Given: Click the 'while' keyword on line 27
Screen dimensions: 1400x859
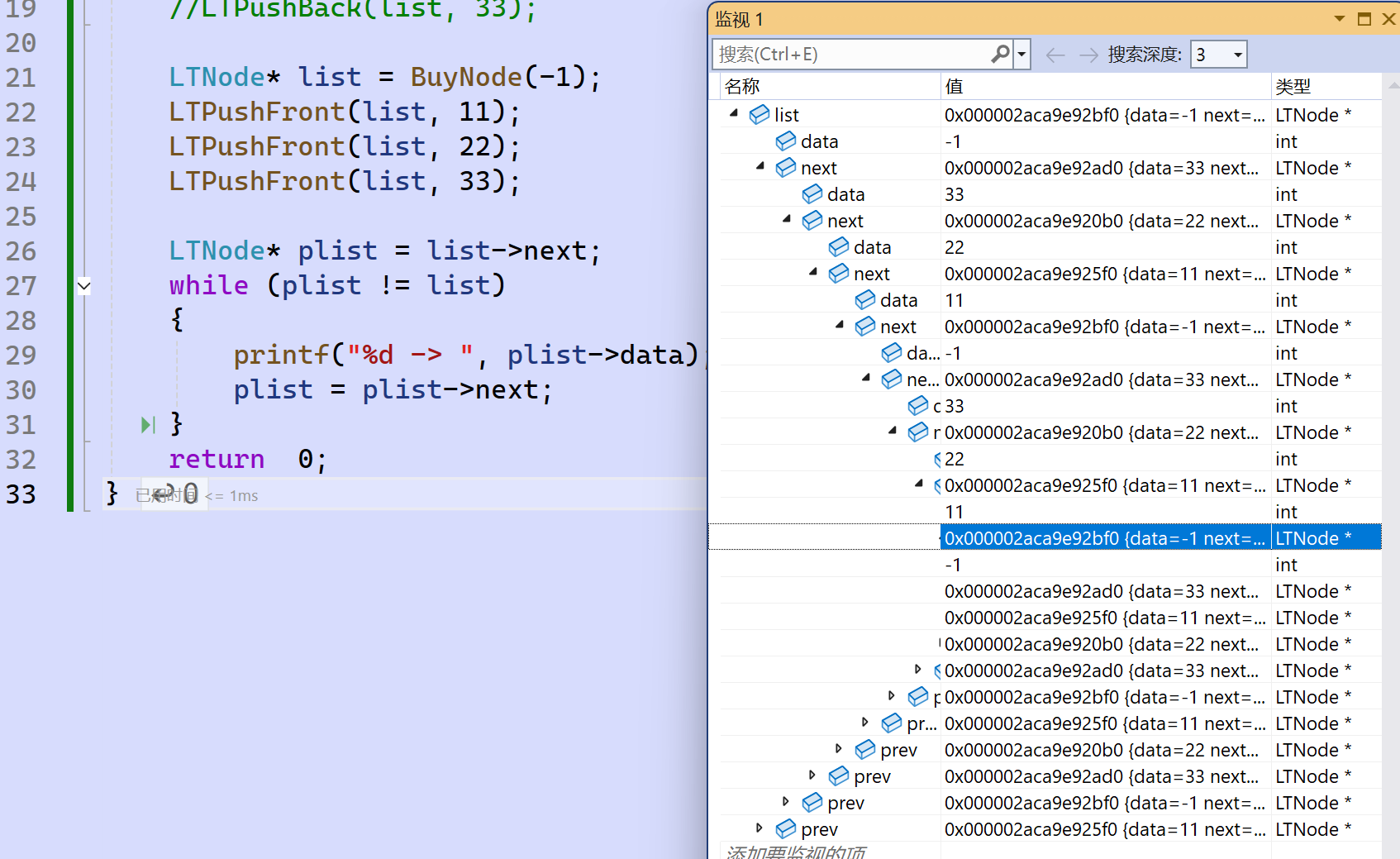Looking at the screenshot, I should [x=209, y=285].
